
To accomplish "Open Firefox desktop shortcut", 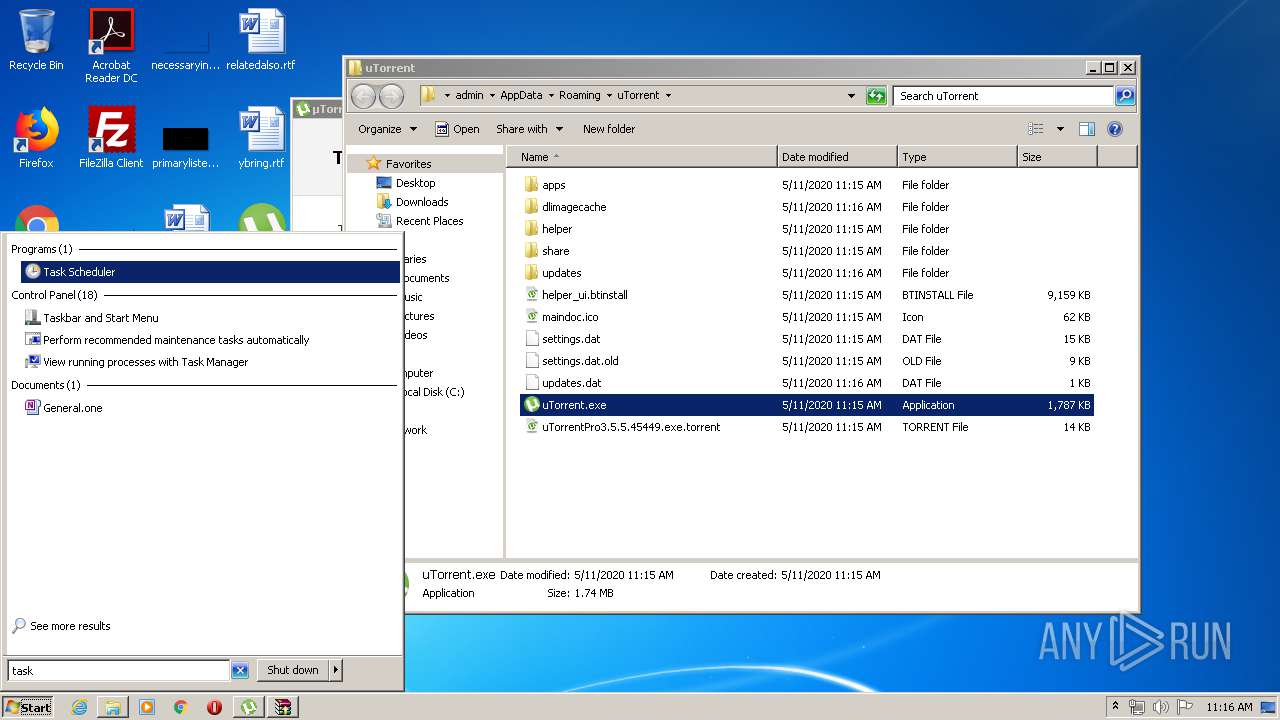I will pyautogui.click(x=36, y=138).
